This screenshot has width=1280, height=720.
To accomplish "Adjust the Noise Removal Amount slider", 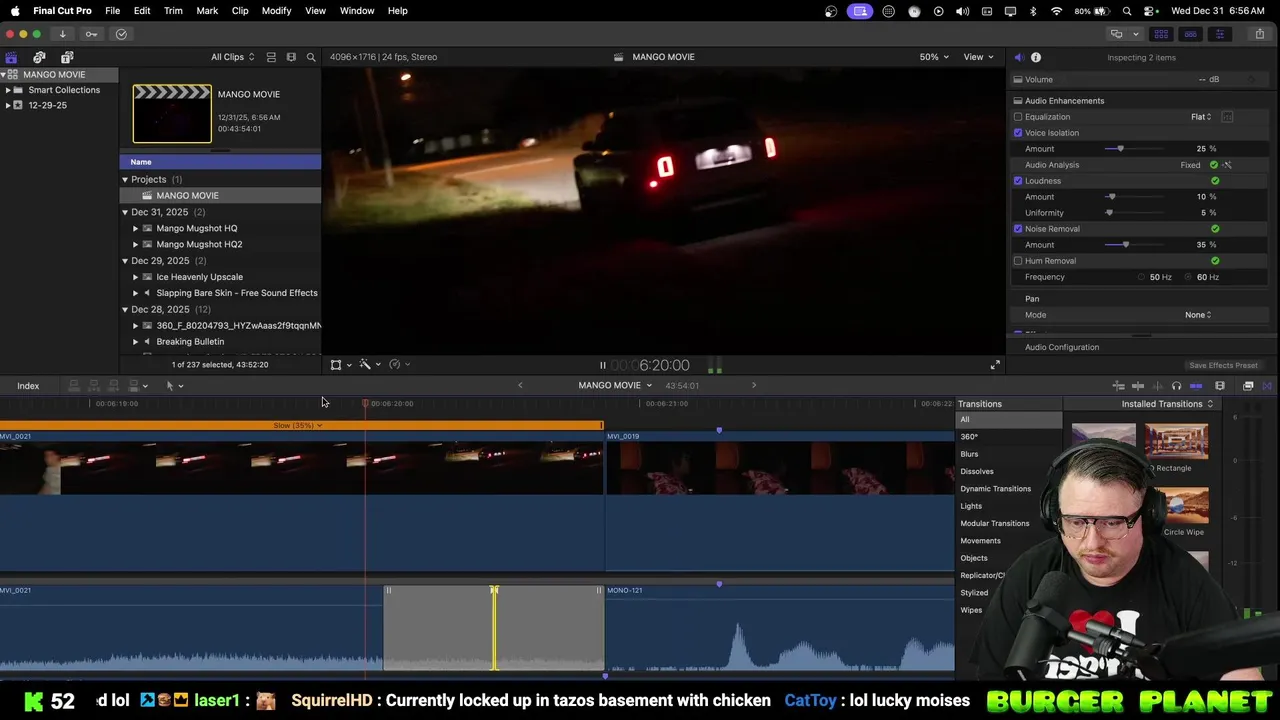I will tap(1126, 245).
